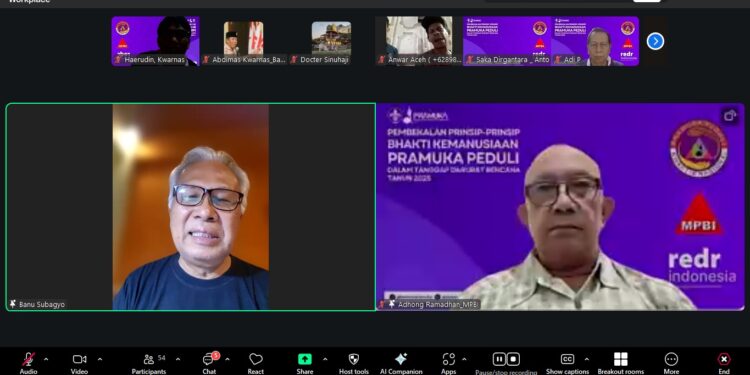
Task: Click the Banu Subagyo name label
Action: (42, 304)
